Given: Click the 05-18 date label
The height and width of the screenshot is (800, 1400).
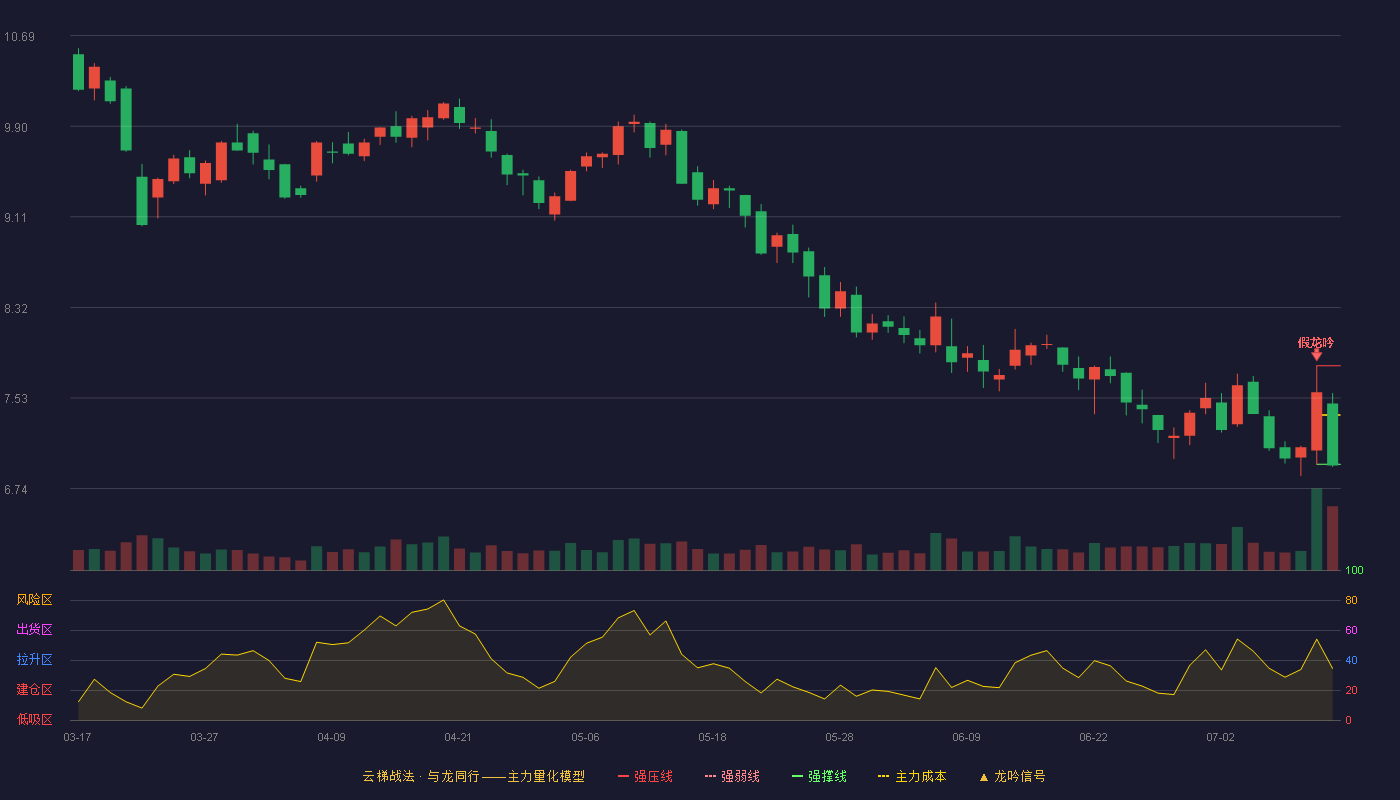Looking at the screenshot, I should [x=712, y=737].
